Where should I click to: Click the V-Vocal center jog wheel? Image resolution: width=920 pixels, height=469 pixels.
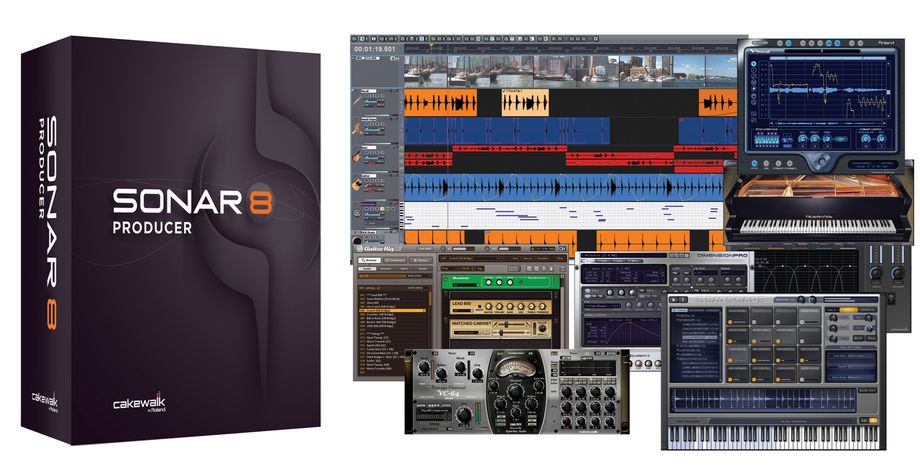(x=821, y=159)
